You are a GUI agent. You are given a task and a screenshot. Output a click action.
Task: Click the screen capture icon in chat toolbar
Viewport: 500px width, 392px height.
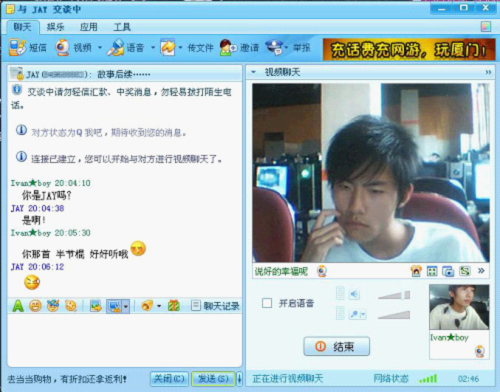tap(114, 306)
